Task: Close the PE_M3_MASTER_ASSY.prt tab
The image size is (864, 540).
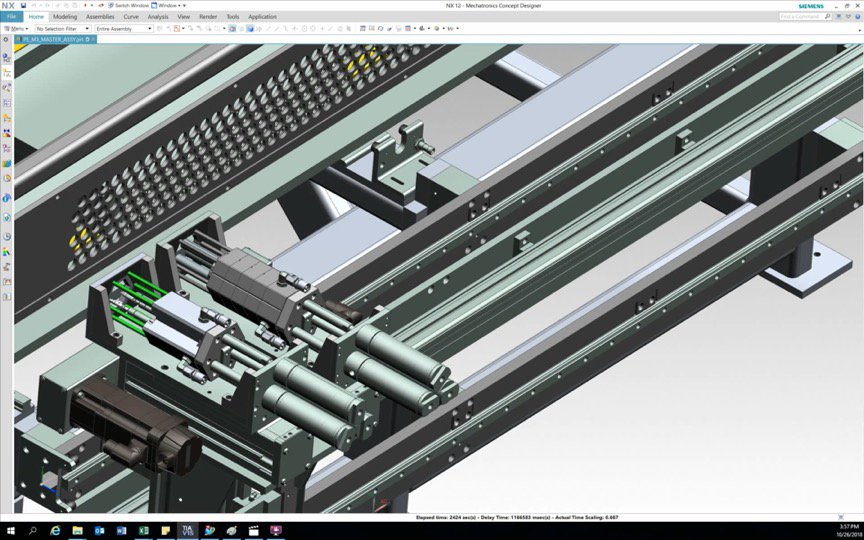Action: tap(93, 40)
